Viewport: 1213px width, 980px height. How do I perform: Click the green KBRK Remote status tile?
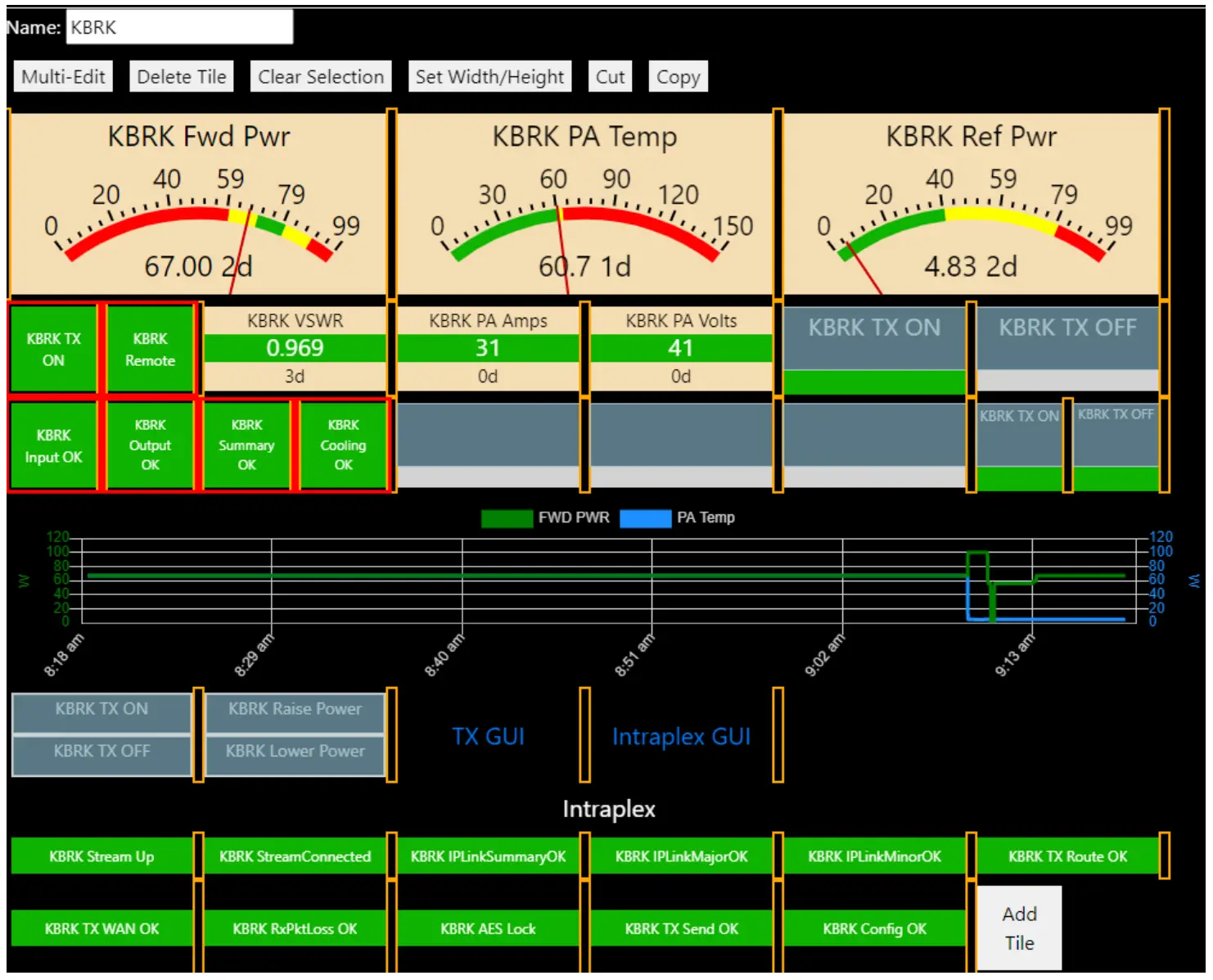pos(150,350)
